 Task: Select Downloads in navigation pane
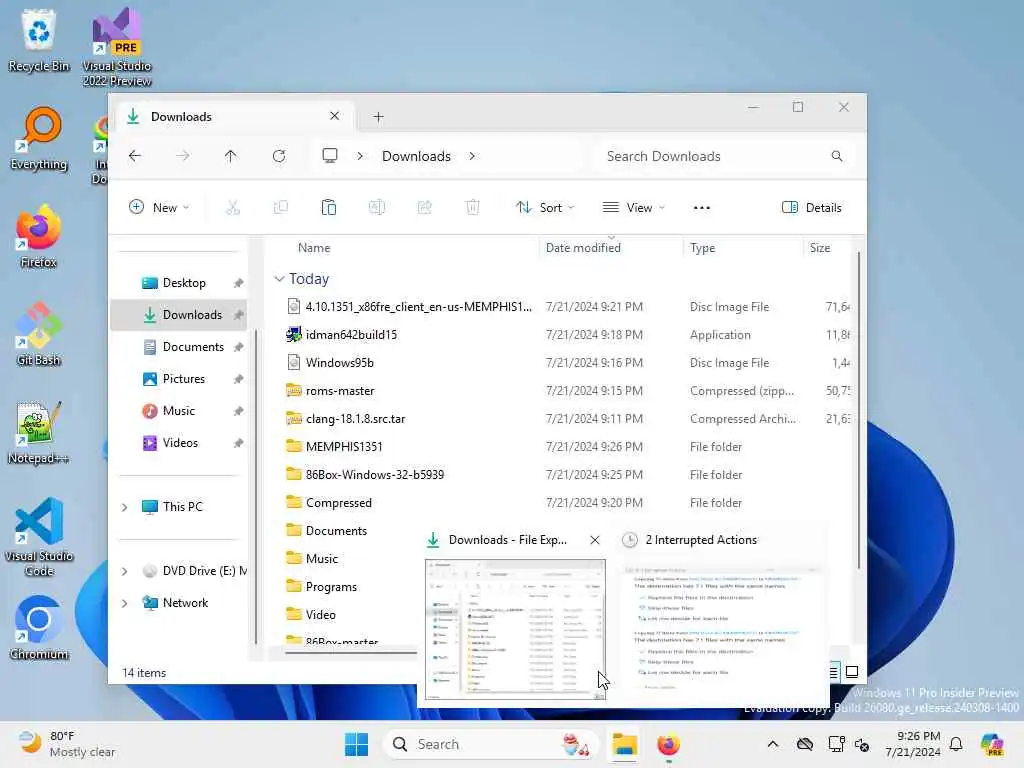(180, 315)
